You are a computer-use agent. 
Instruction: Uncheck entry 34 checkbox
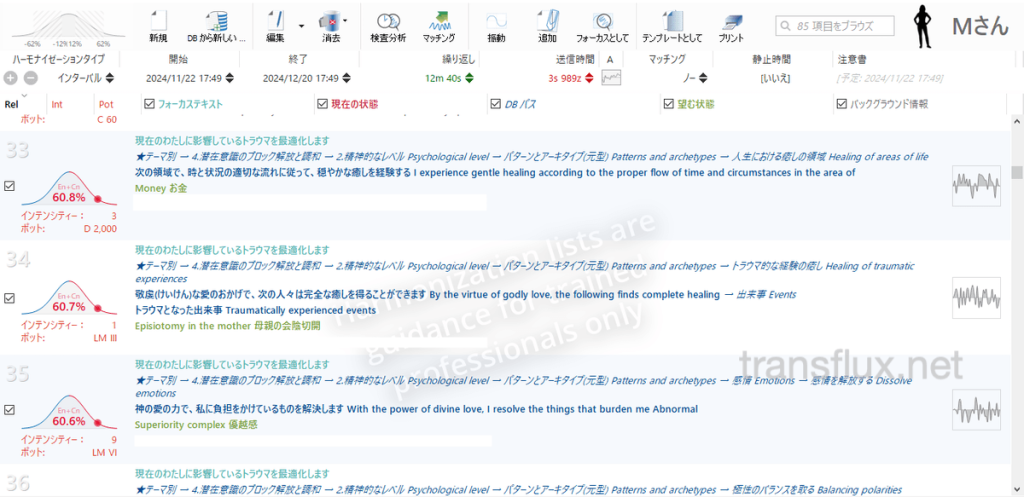click(9, 298)
